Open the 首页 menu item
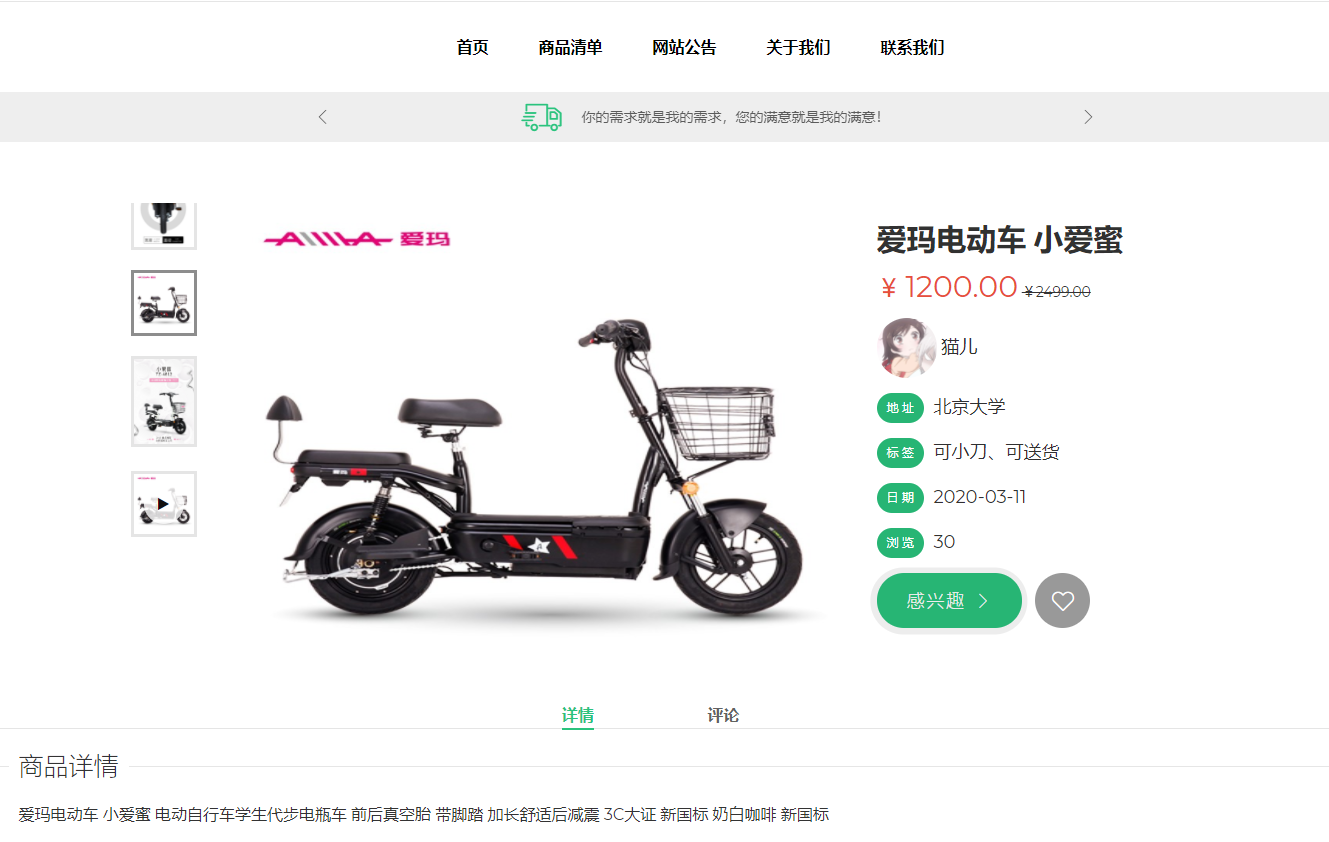Screen dimensions: 1329x842 (x=472, y=47)
